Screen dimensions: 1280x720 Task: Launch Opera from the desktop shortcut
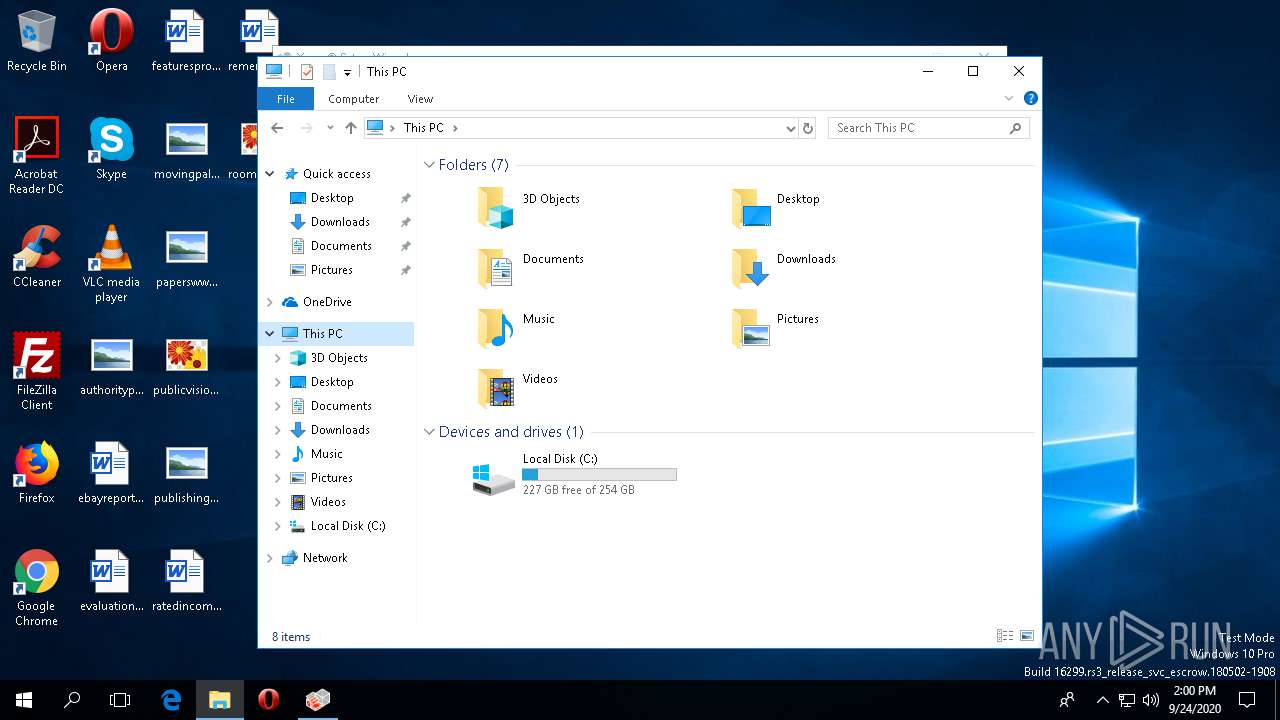[112, 41]
